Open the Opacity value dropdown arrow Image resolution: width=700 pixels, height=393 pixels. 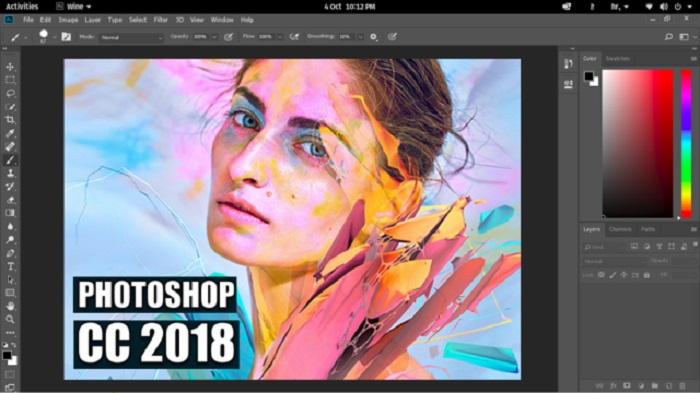pyautogui.click(x=214, y=37)
